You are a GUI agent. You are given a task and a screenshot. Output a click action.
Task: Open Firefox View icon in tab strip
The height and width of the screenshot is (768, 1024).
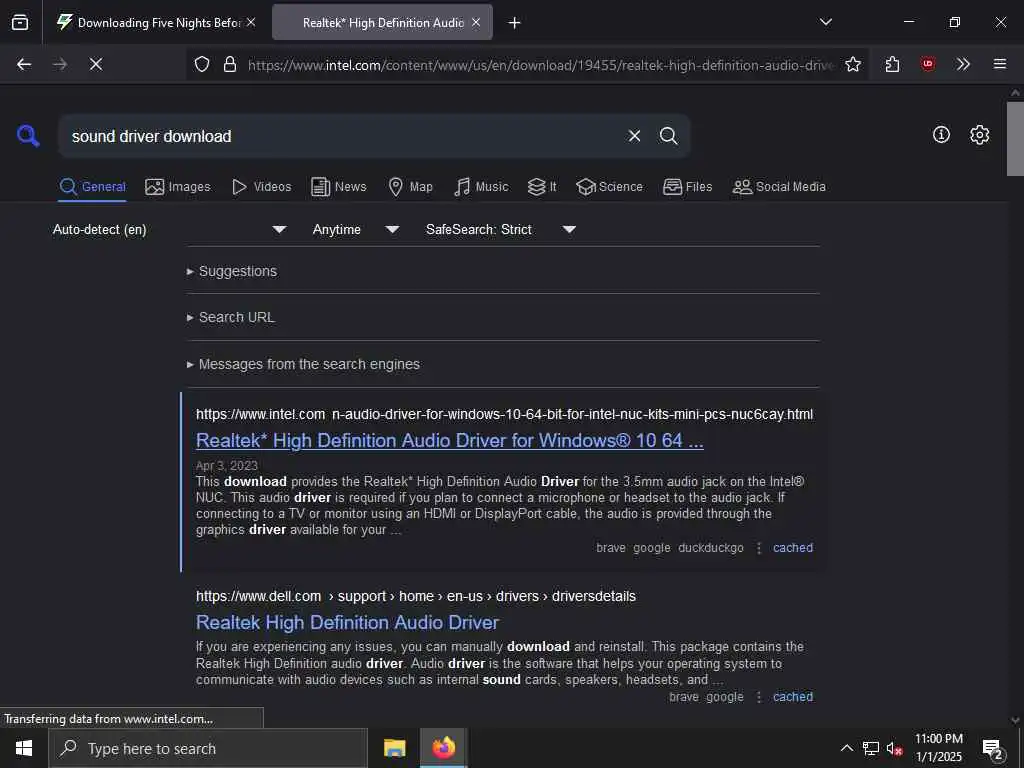[20, 22]
